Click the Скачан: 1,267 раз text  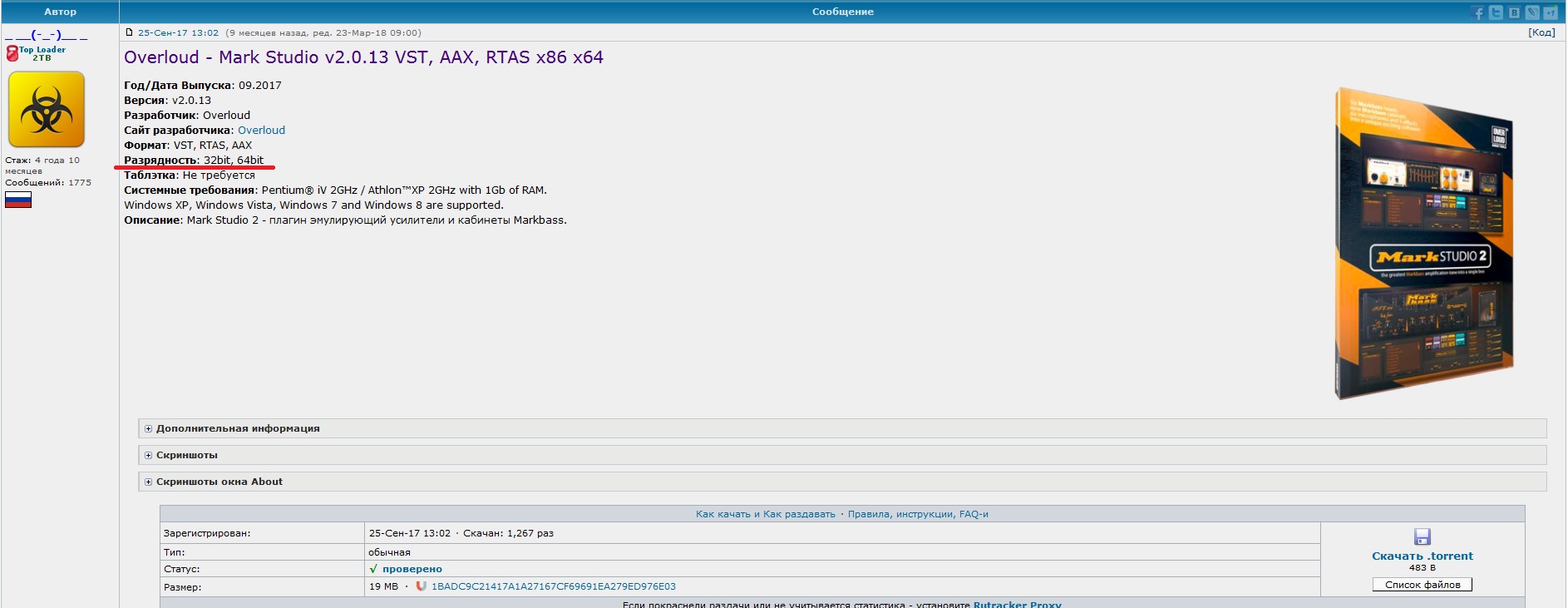point(508,533)
